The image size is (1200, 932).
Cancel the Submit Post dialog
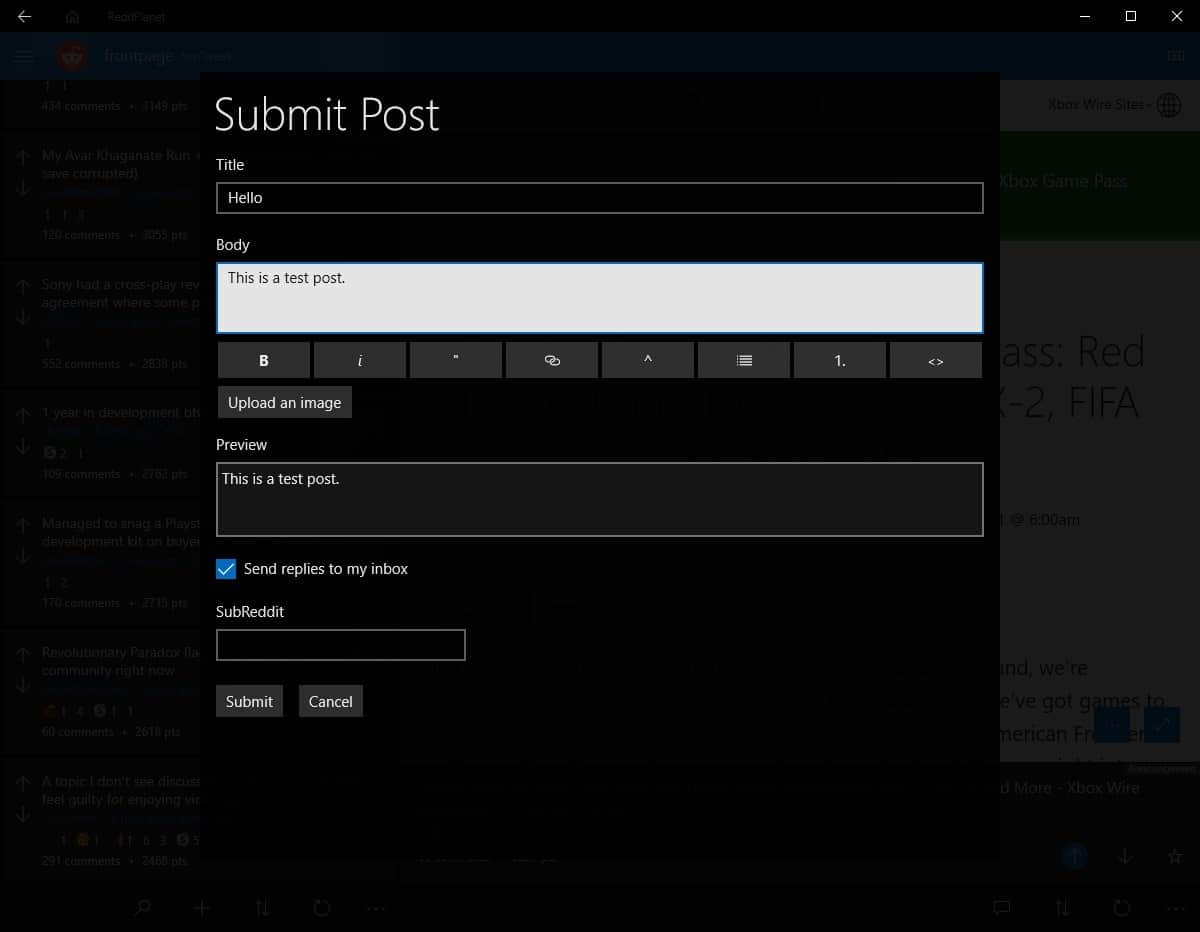click(330, 701)
